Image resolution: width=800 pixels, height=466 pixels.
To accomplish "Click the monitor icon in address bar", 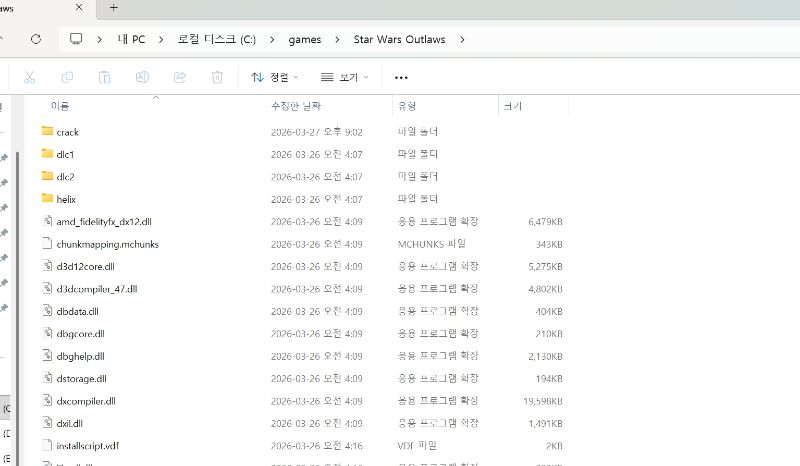I will 75,39.
